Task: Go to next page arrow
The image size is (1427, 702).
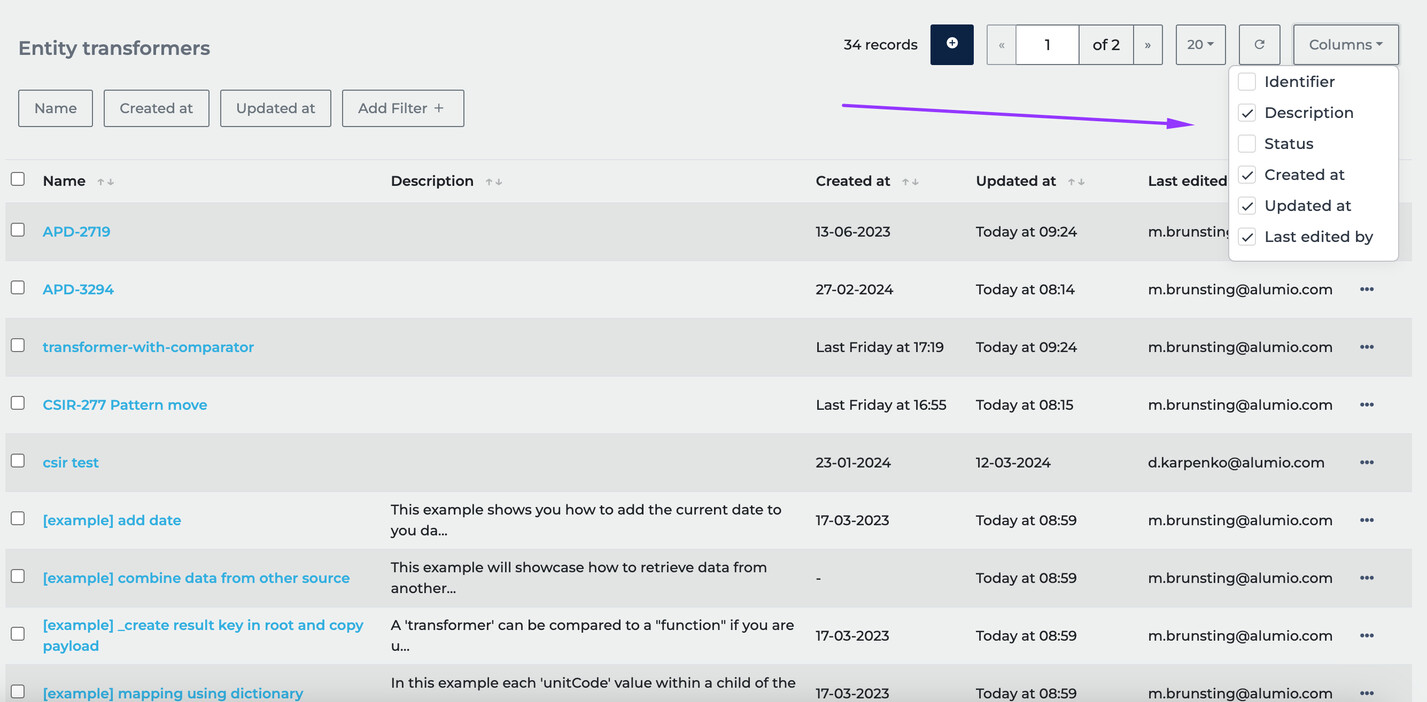Action: 1147,45
